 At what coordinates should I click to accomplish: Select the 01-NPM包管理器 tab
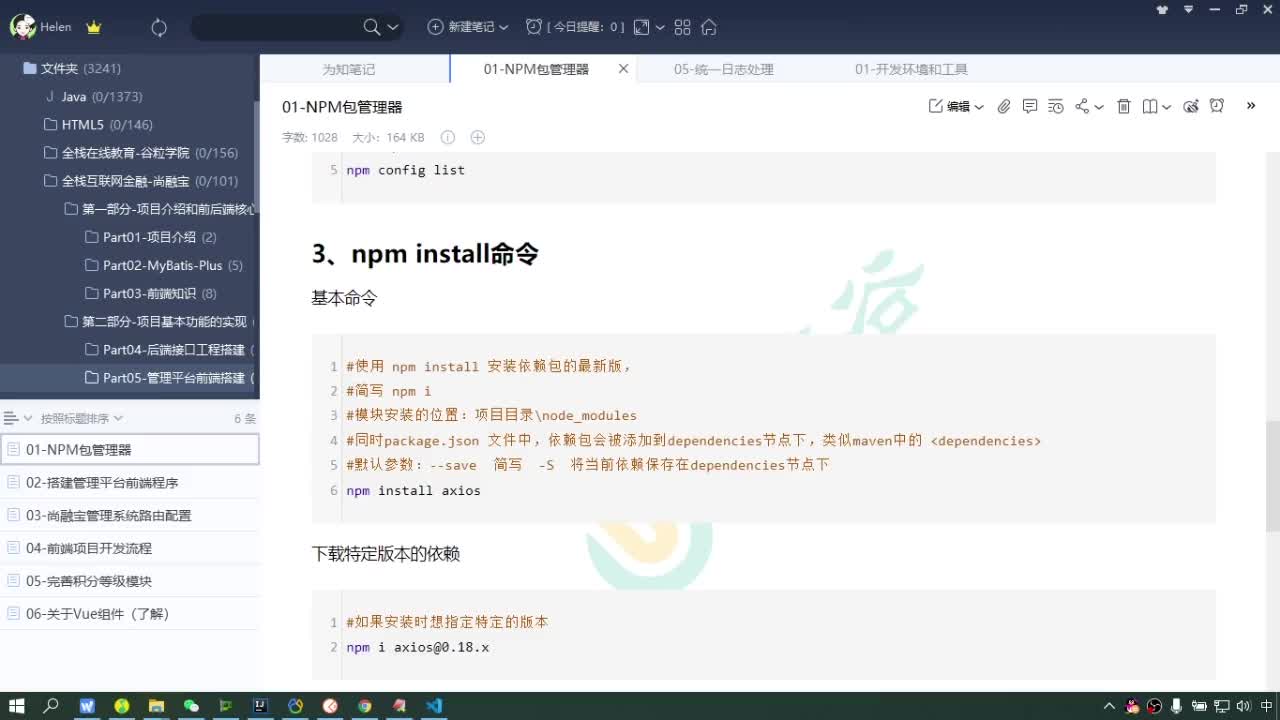(x=536, y=69)
